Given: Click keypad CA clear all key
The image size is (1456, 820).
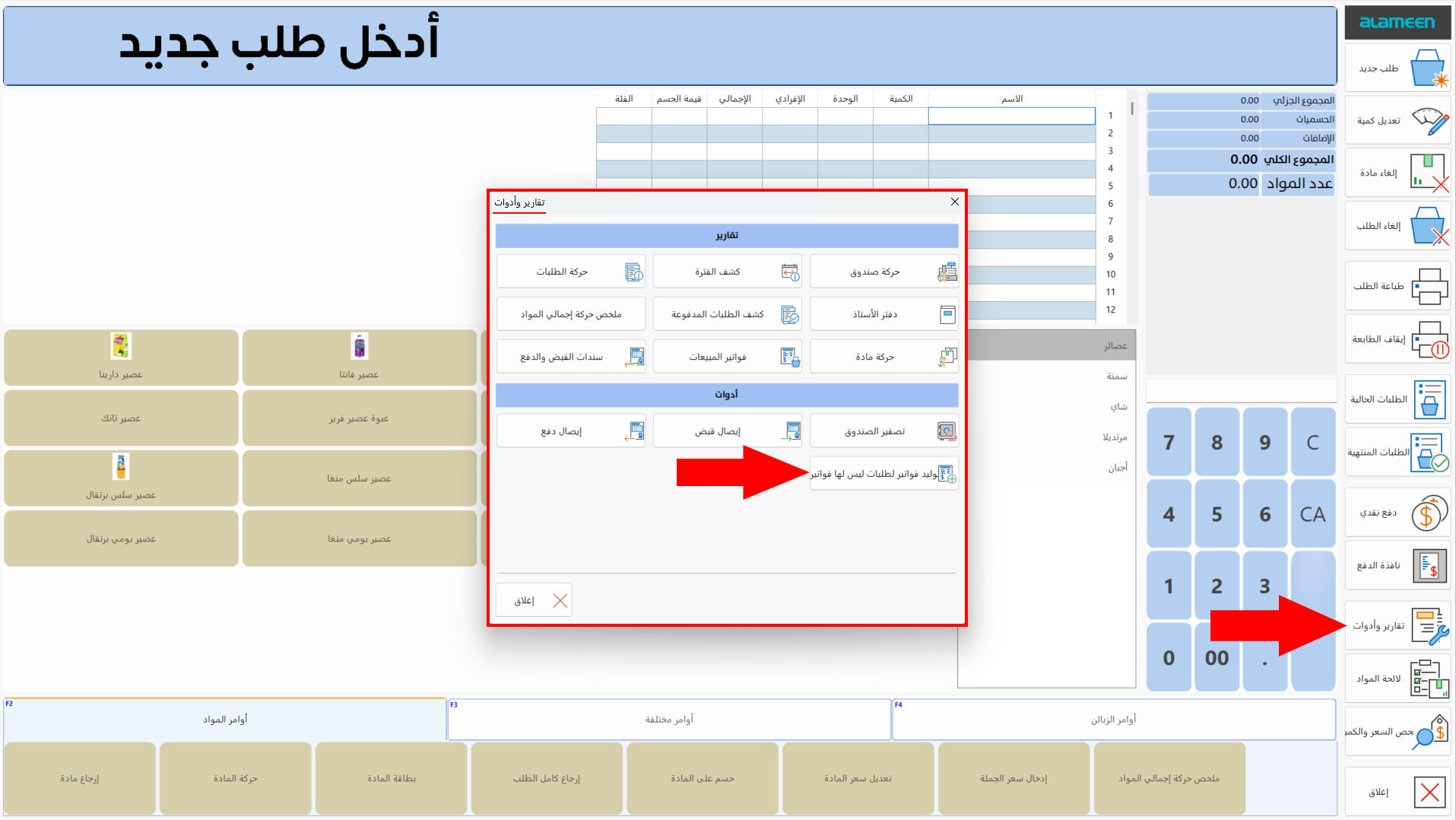Looking at the screenshot, I should (1312, 514).
